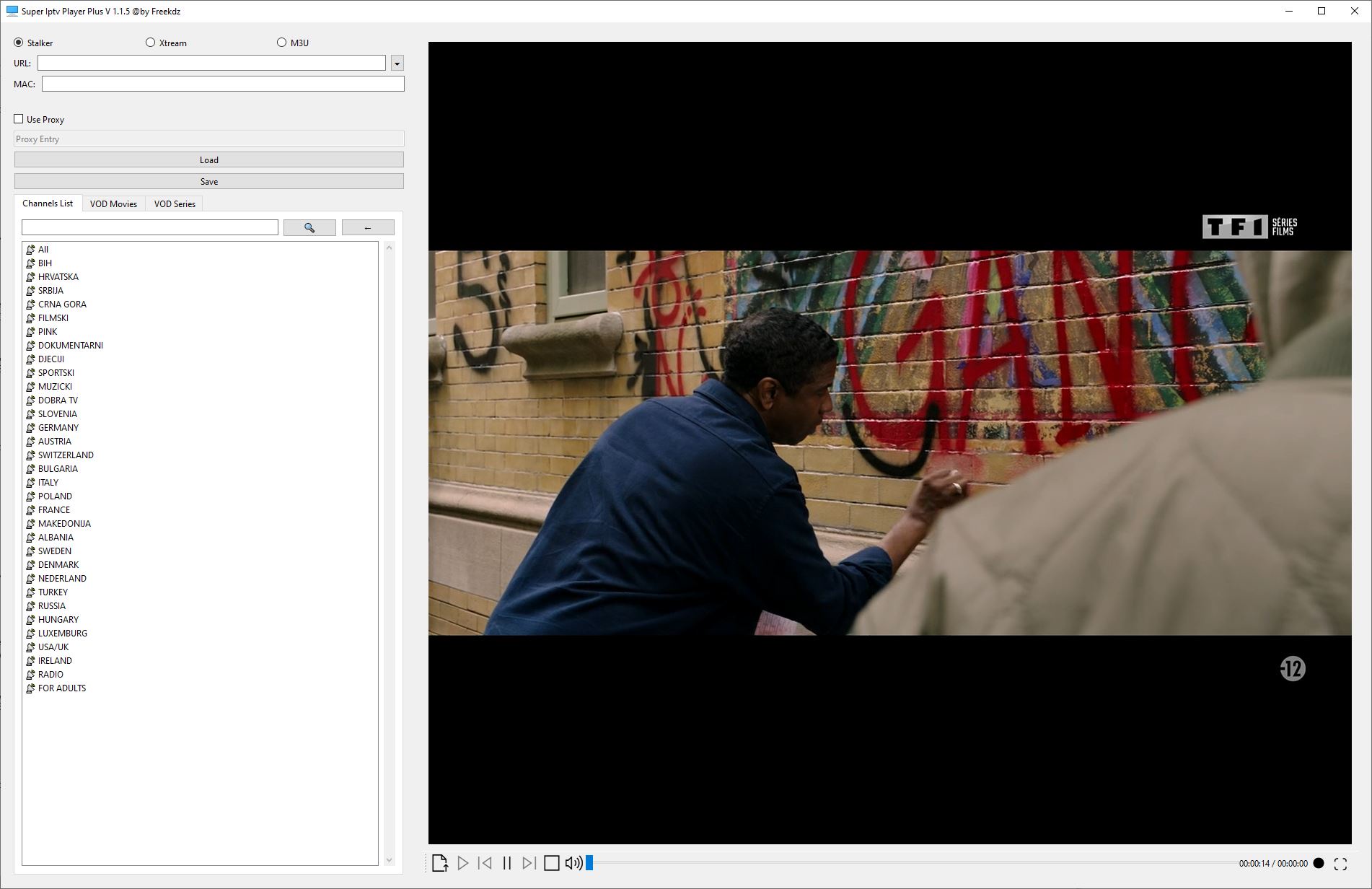The width and height of the screenshot is (1372, 889).
Task: Toggle fullscreen video mode
Action: click(x=1340, y=864)
